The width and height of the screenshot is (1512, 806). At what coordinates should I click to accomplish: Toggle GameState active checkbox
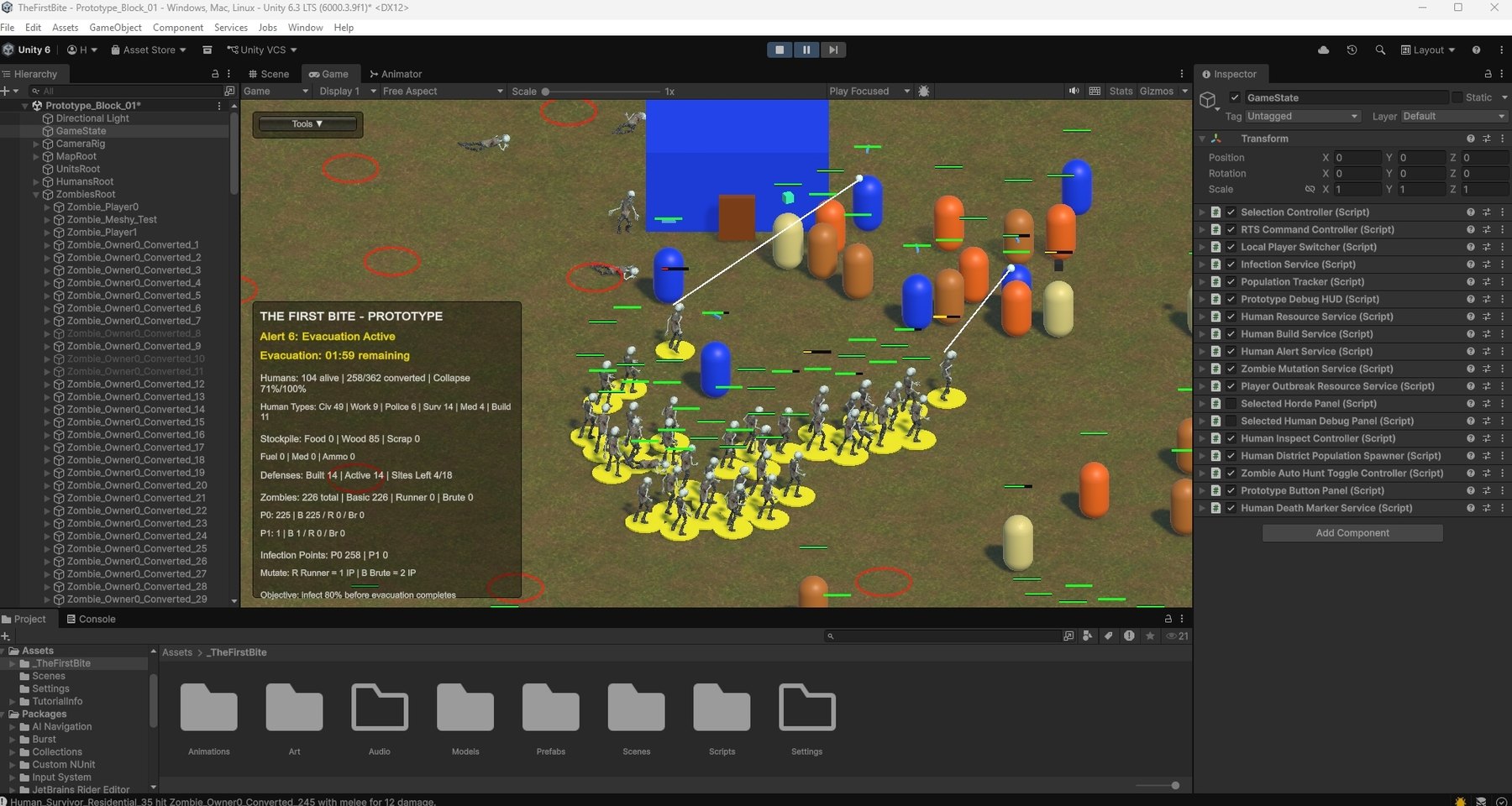point(1234,97)
